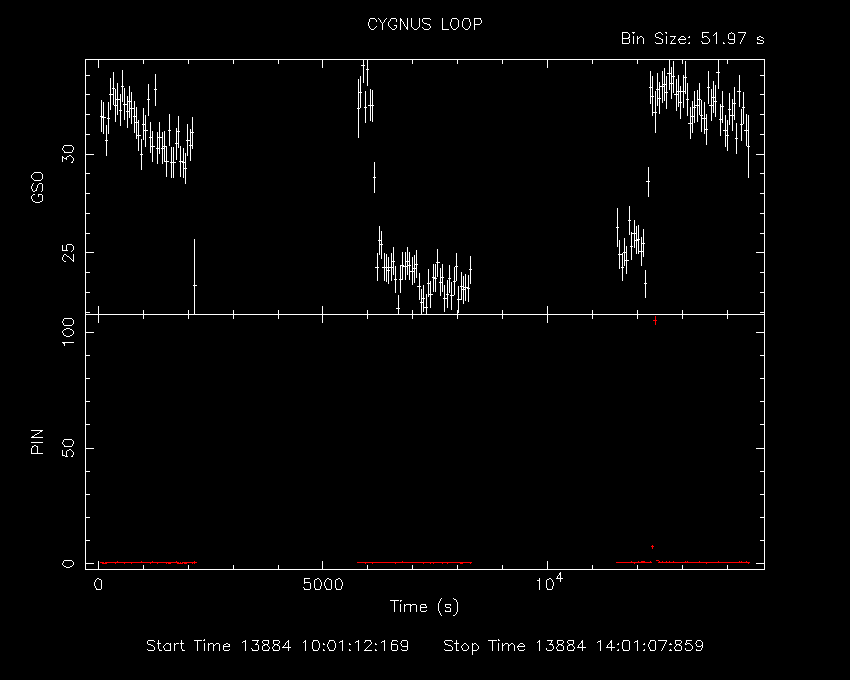Click the GSO axis value 30
This screenshot has height=680, width=850.
(x=68, y=155)
